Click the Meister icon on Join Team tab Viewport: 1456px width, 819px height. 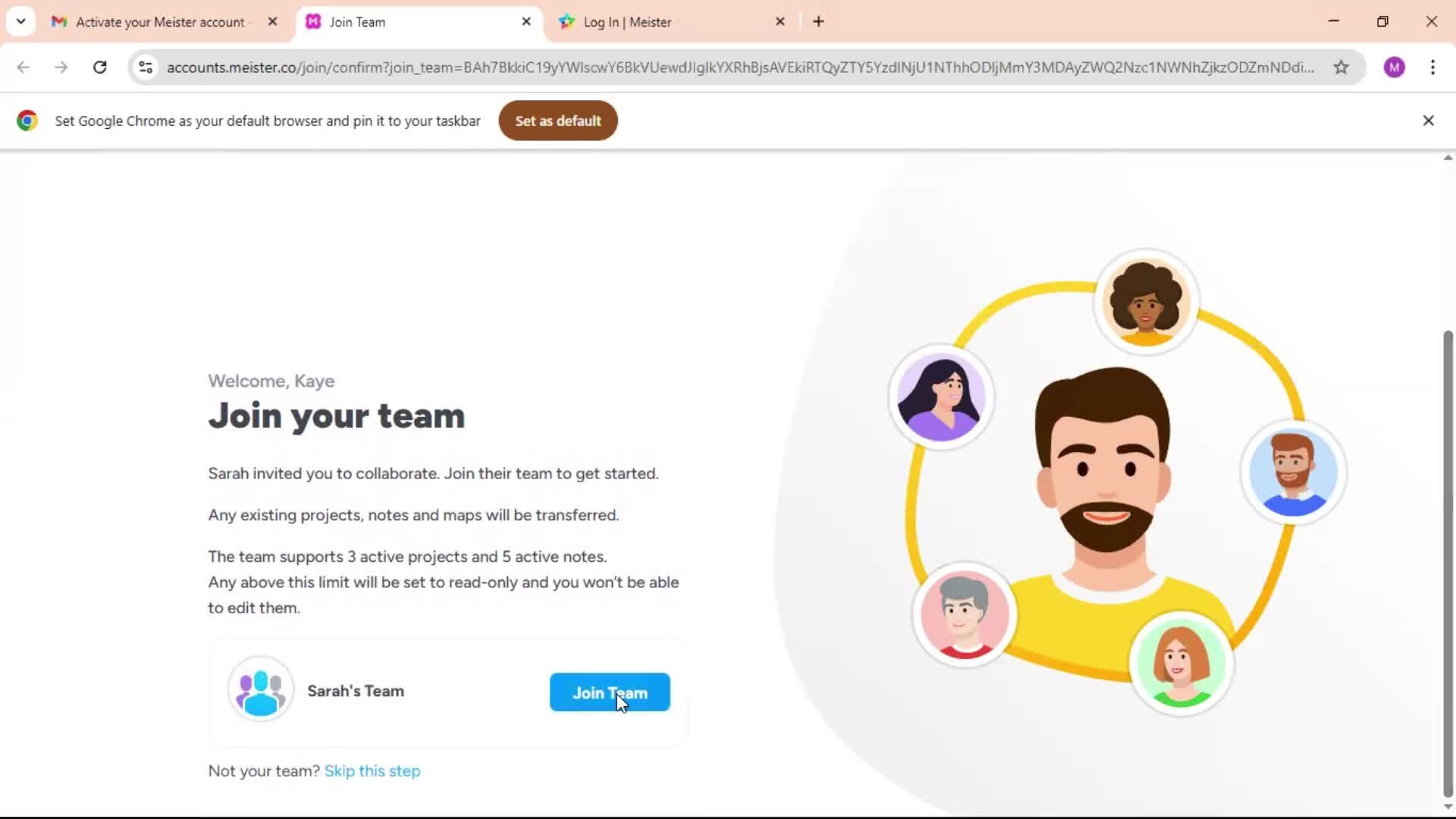pyautogui.click(x=313, y=22)
